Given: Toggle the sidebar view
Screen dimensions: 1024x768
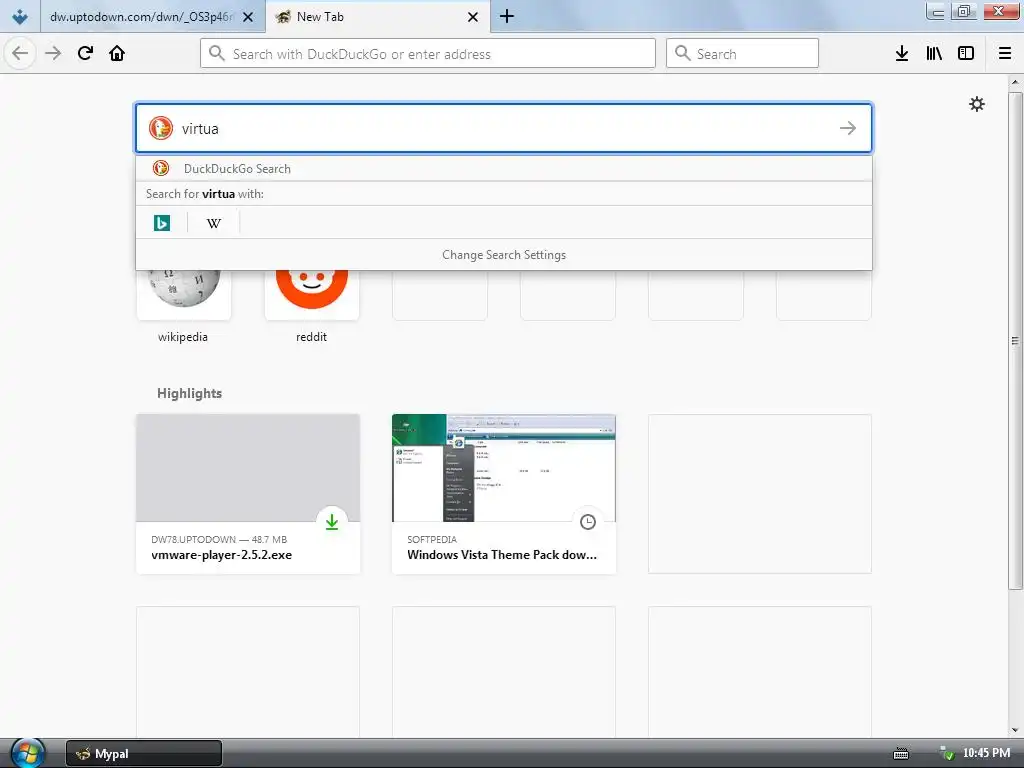Looking at the screenshot, I should tap(966, 54).
